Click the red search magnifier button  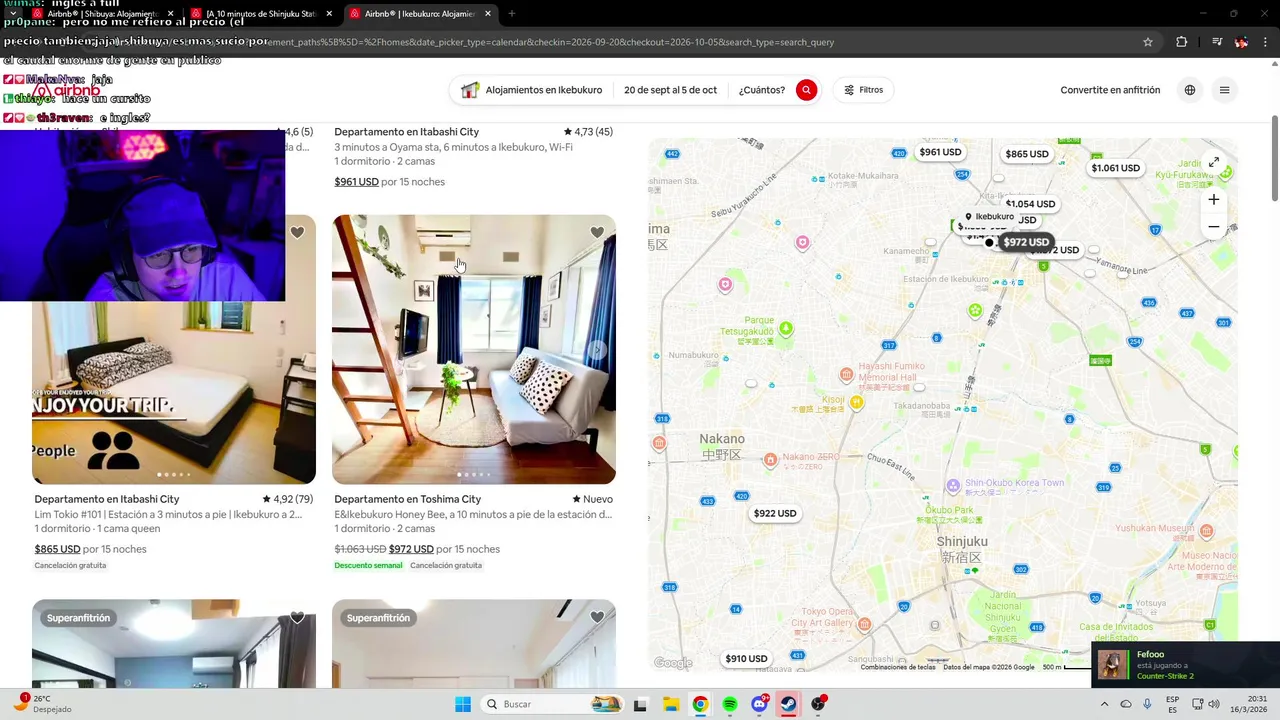[806, 90]
